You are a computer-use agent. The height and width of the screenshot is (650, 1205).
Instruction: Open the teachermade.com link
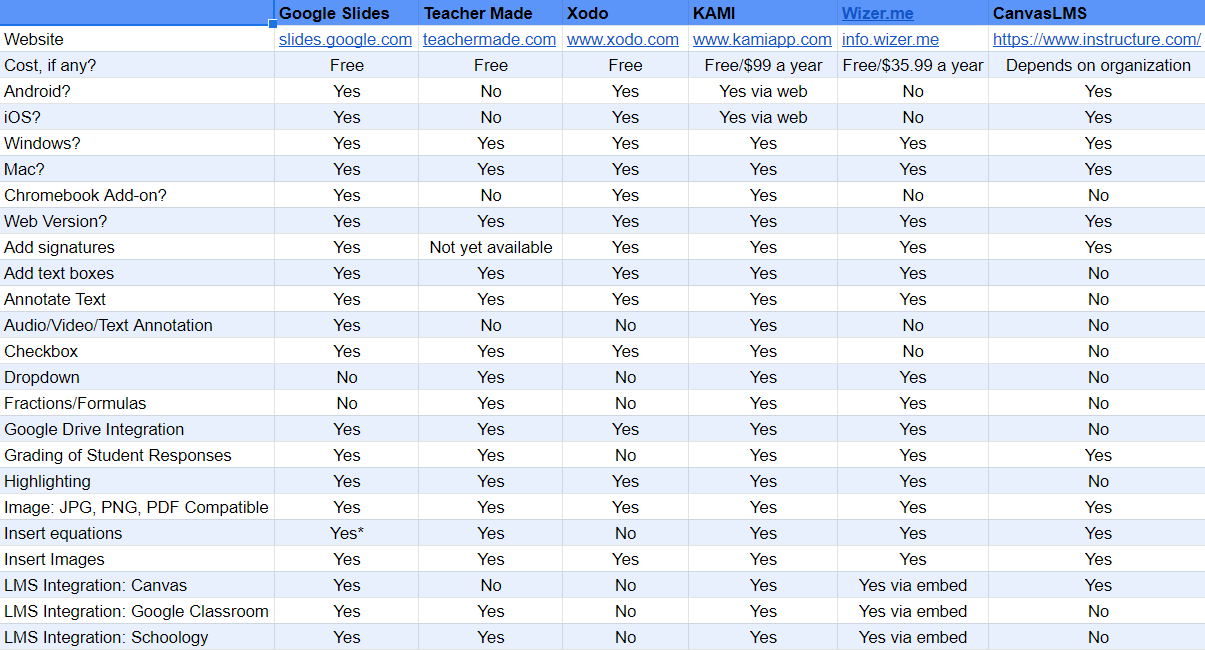click(x=489, y=39)
